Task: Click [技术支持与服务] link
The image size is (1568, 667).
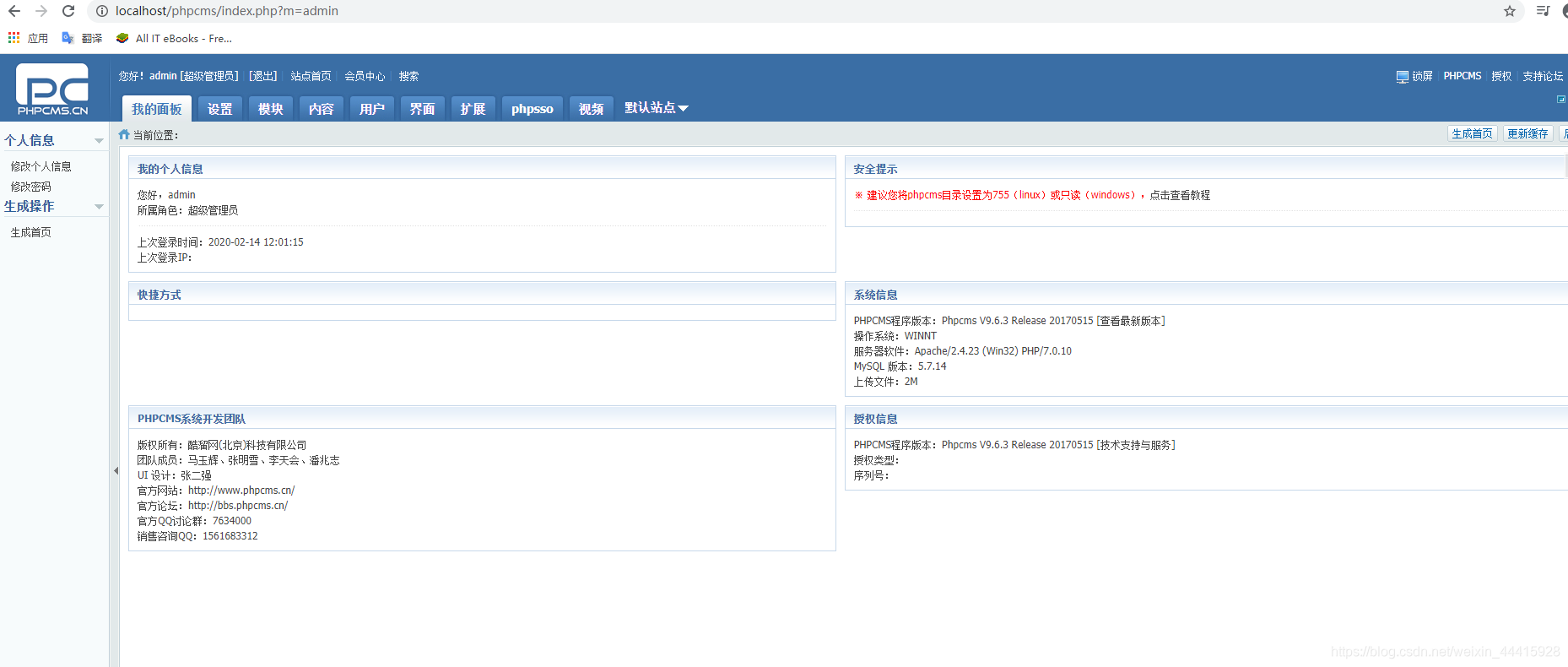Action: [1136, 445]
